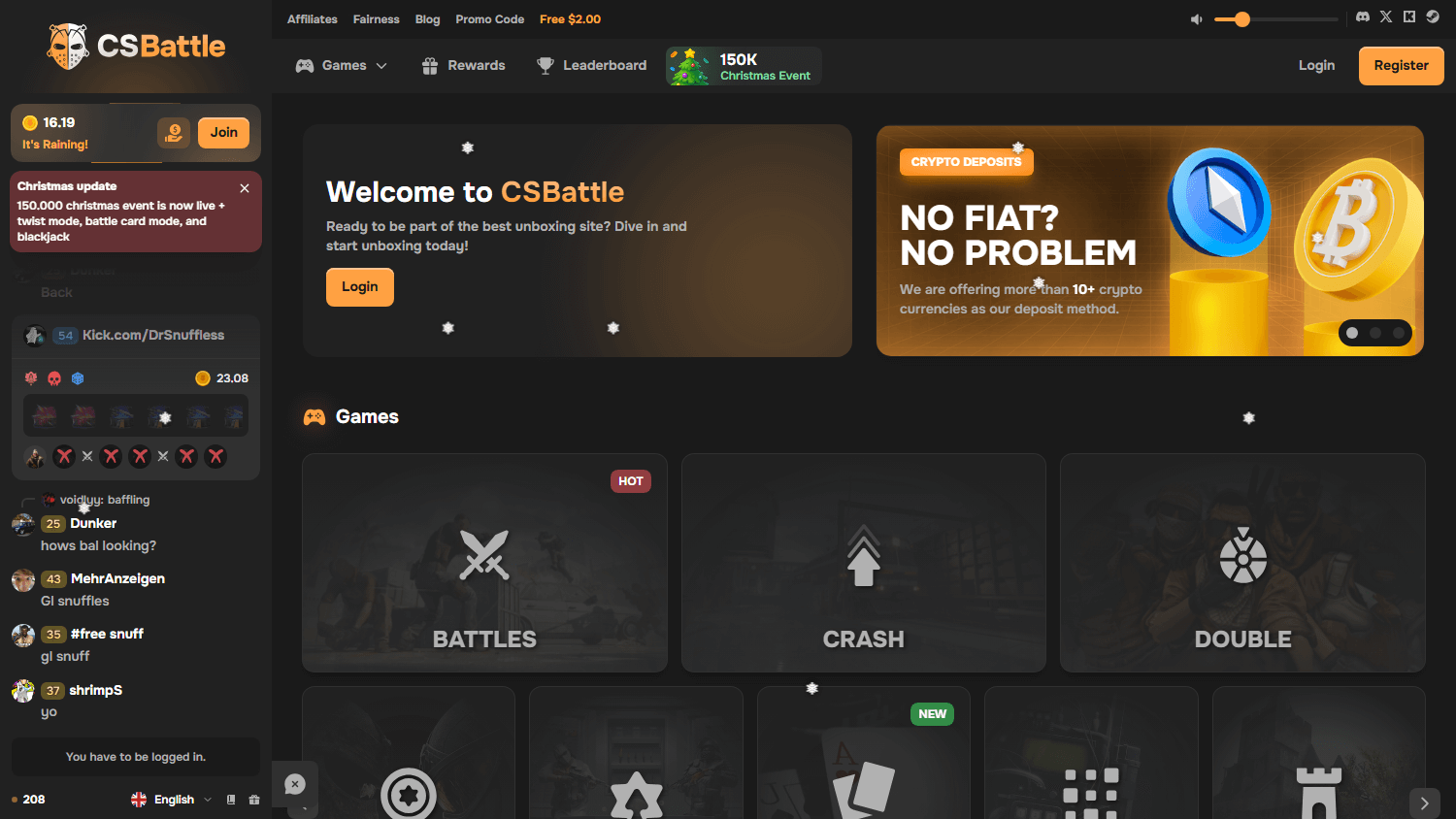Viewport: 1456px width, 819px height.
Task: Click the gift icon beside language selector
Action: coord(253,799)
